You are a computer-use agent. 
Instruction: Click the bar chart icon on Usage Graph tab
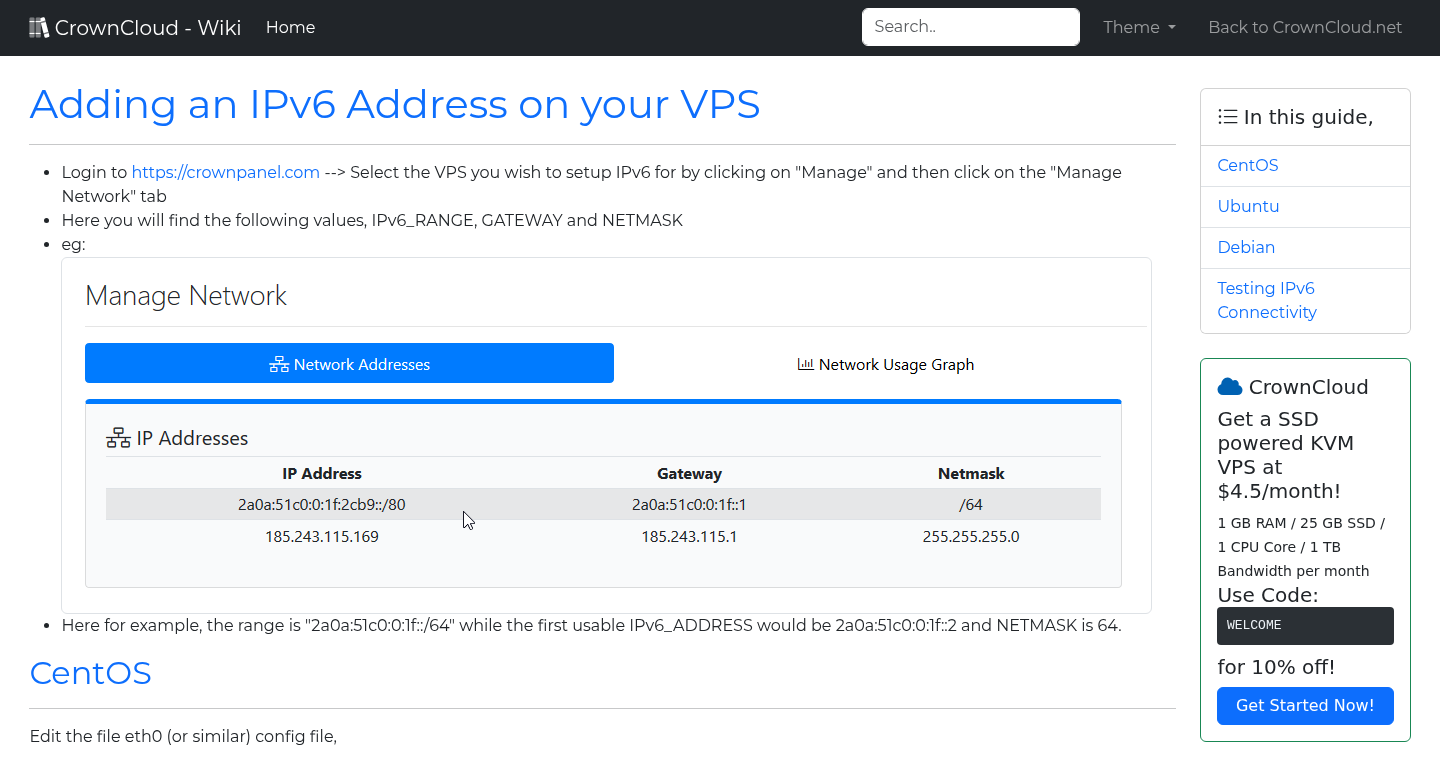[x=805, y=364]
